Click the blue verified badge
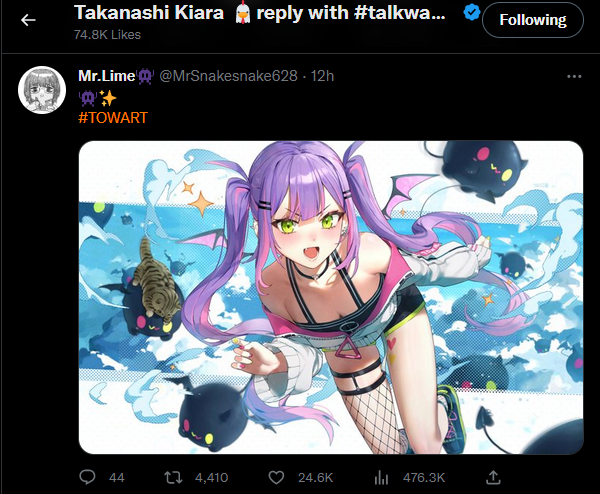 pyautogui.click(x=471, y=13)
